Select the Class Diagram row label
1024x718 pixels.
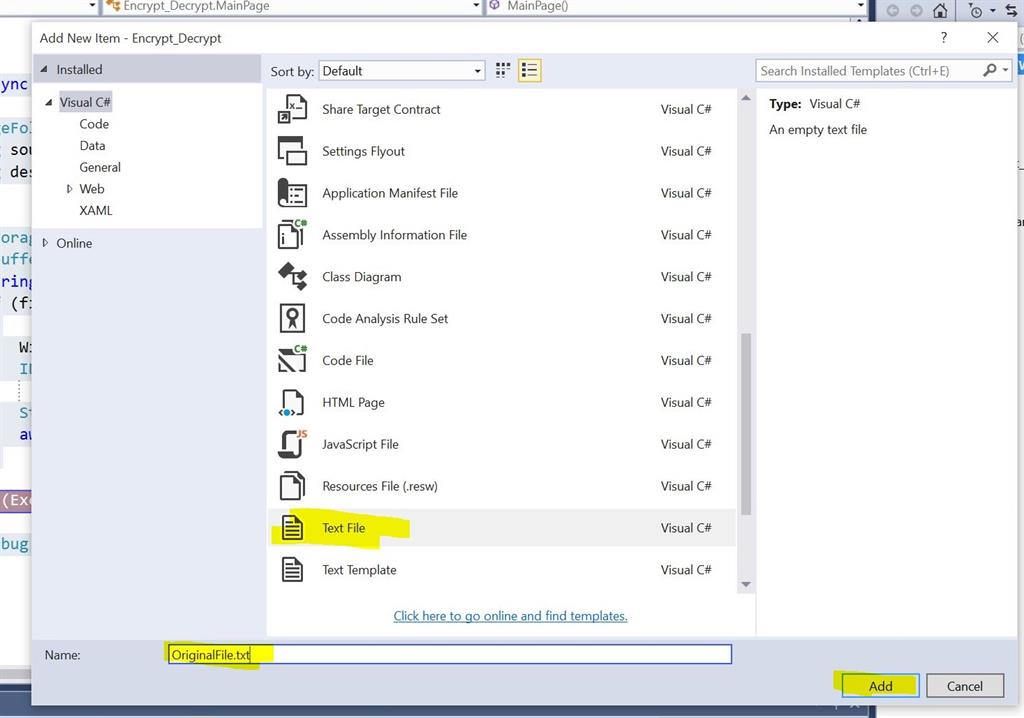pos(362,277)
